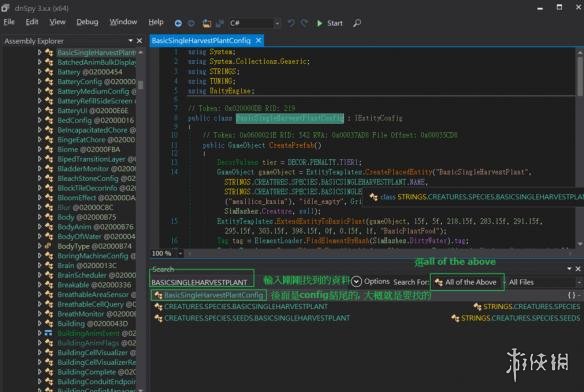Select Building @0200043D in the tree
This screenshot has width=584, height=392.
(x=92, y=323)
